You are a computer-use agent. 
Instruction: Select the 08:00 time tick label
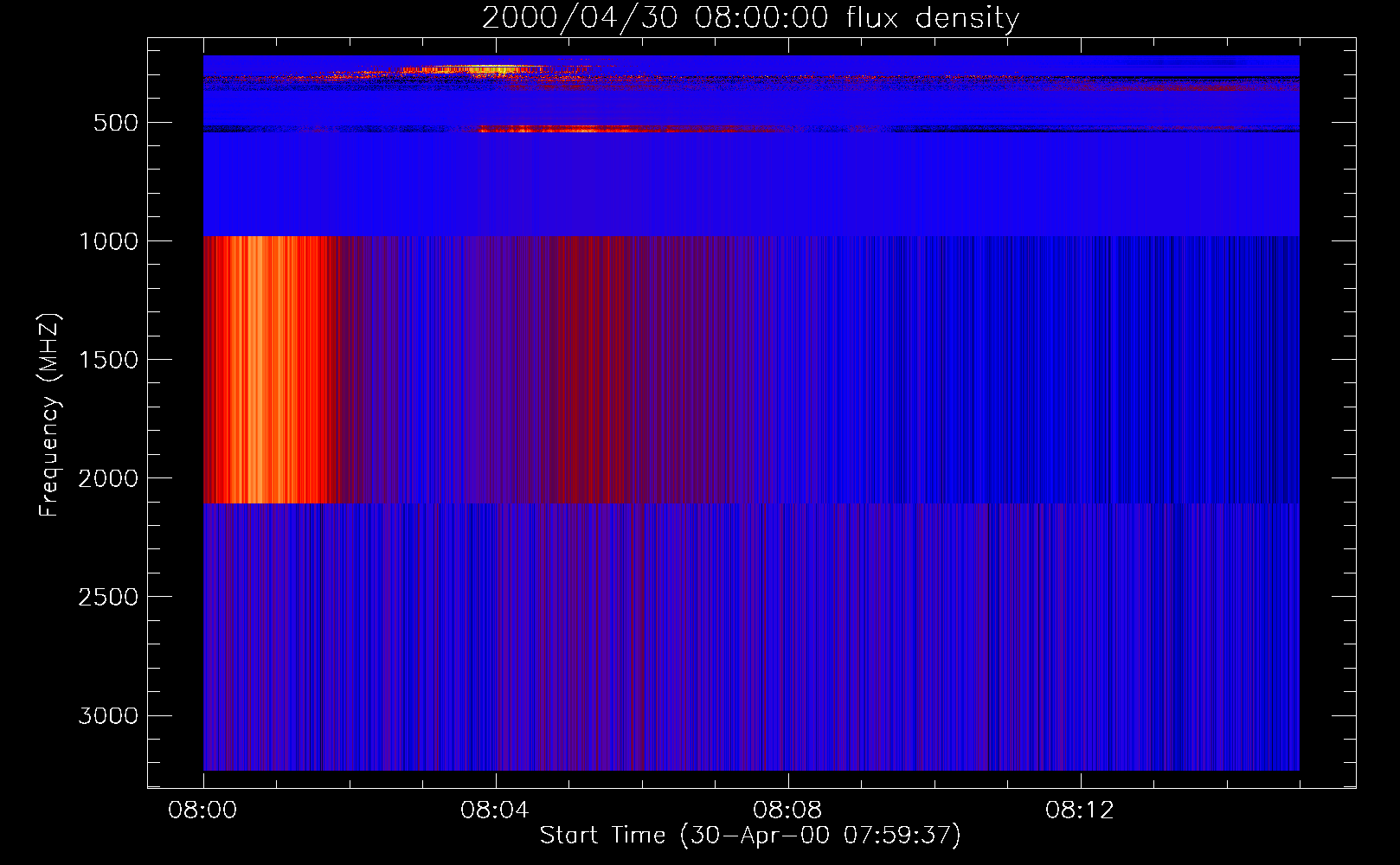pyautogui.click(x=202, y=811)
